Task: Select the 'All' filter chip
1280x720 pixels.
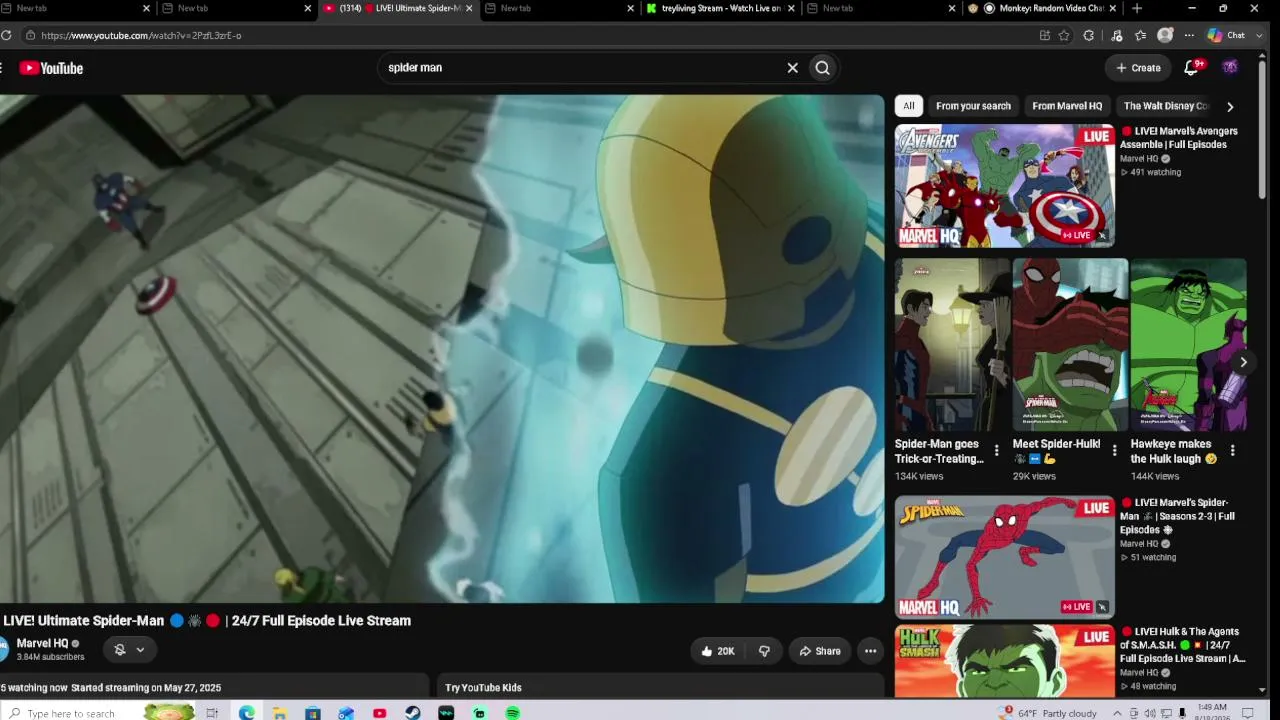Action: pos(908,106)
